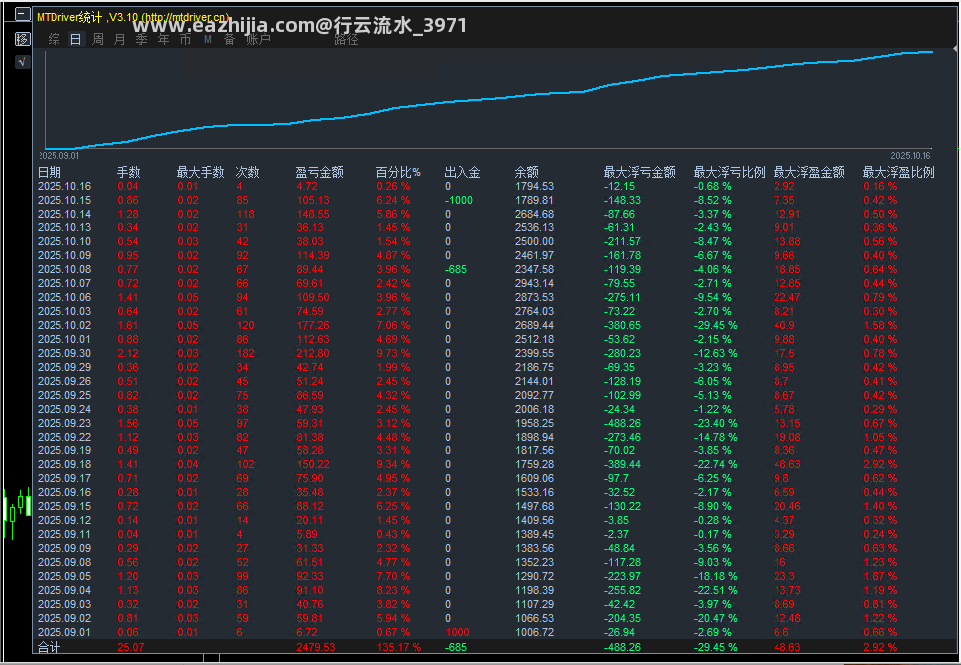Viewport: 961px width, 665px height.
Task: Click total percent 135.17 % cell
Action: point(399,647)
